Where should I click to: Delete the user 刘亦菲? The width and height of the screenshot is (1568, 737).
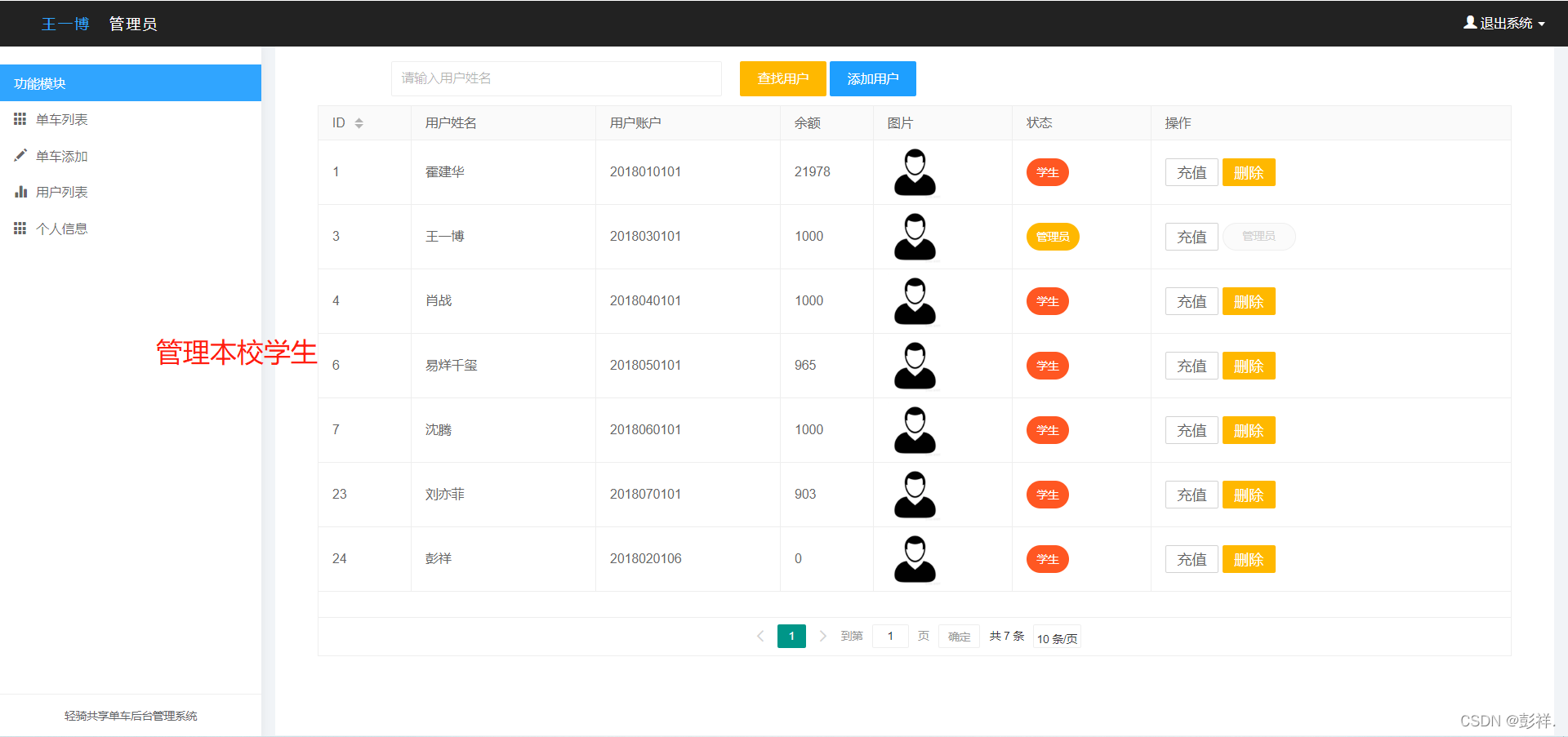click(1249, 495)
